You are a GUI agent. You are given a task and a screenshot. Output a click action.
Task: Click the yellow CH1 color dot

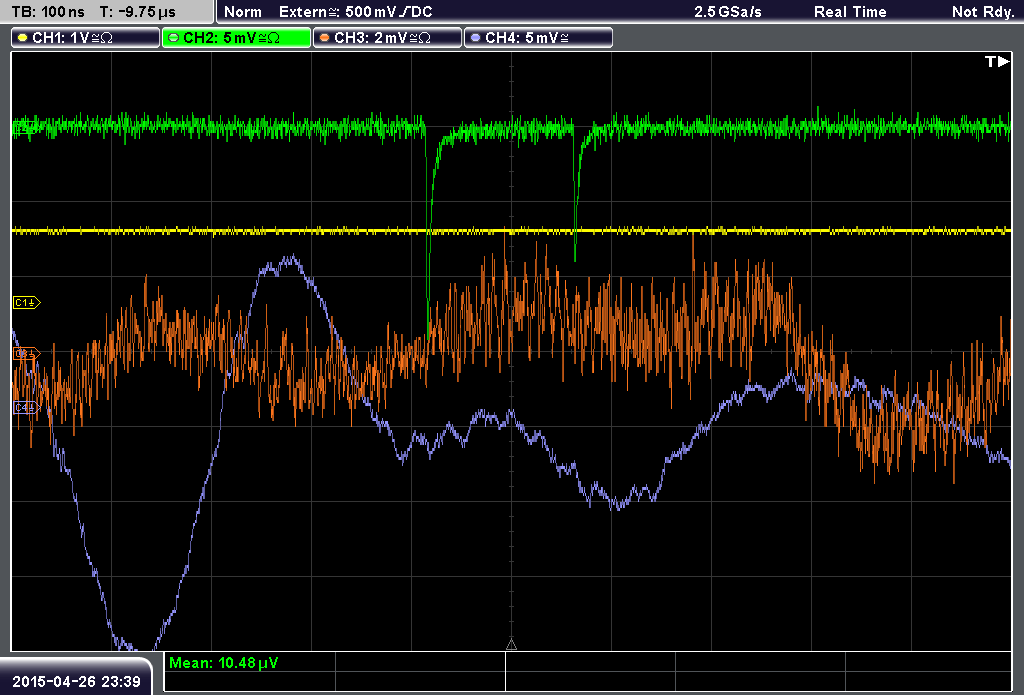point(23,38)
